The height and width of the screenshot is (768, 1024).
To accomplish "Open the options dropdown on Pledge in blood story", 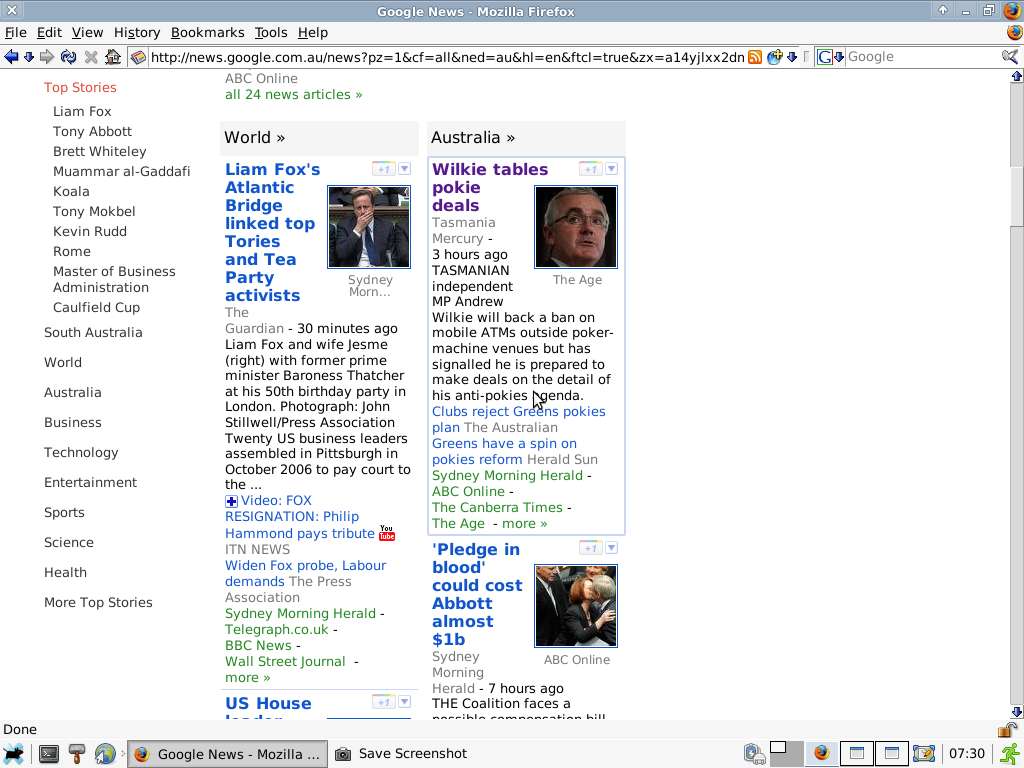I will pyautogui.click(x=611, y=548).
